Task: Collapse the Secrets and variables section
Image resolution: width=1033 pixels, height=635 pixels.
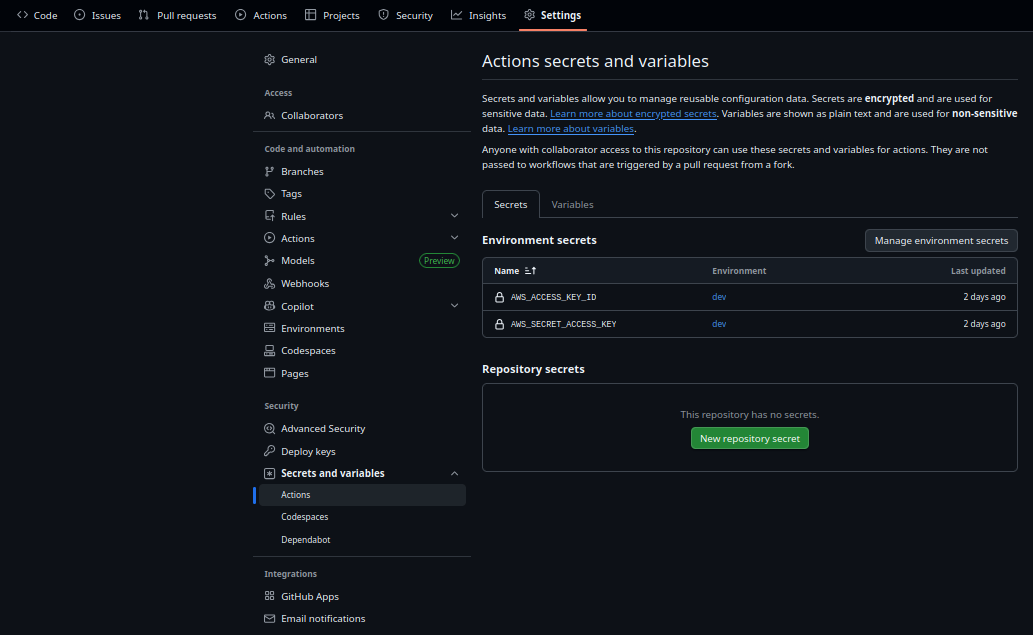Action: (455, 473)
